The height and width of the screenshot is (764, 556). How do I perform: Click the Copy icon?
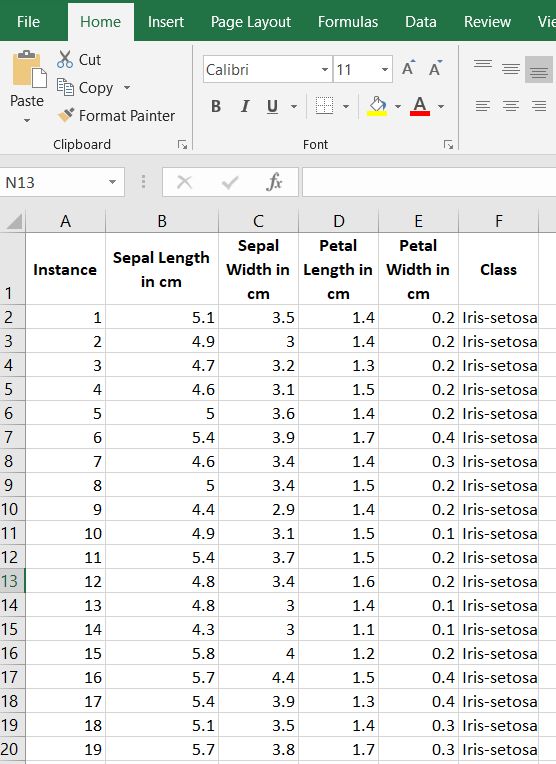pyautogui.click(x=65, y=87)
